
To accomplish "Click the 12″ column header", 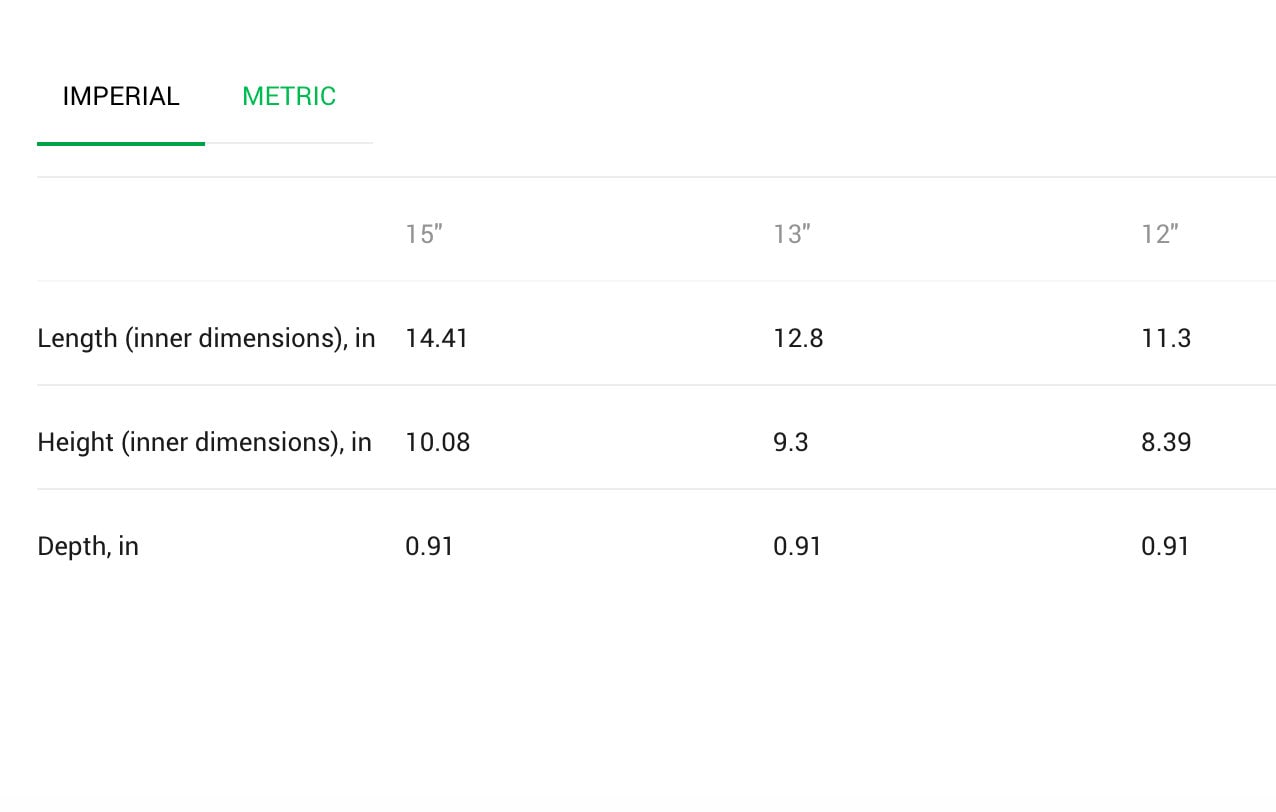I will coord(1160,234).
